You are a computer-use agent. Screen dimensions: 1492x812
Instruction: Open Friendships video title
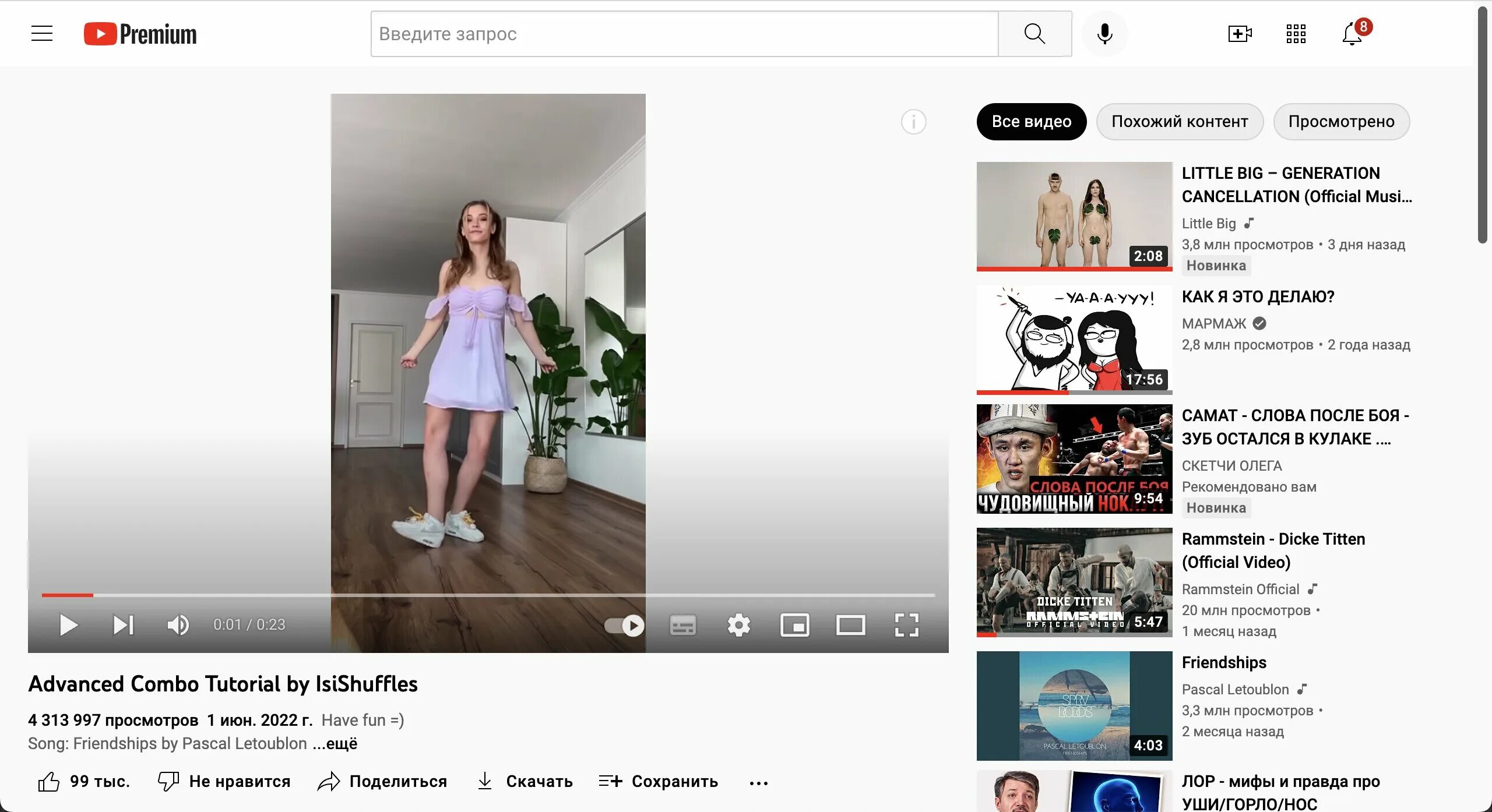(1224, 663)
